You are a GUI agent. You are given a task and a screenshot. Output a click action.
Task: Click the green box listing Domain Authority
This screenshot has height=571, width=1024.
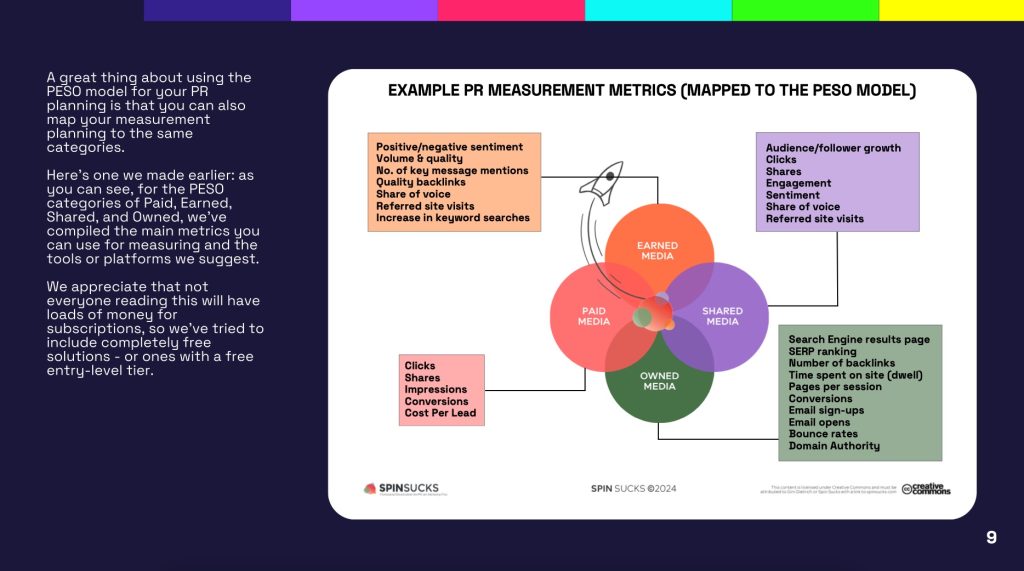coord(860,392)
